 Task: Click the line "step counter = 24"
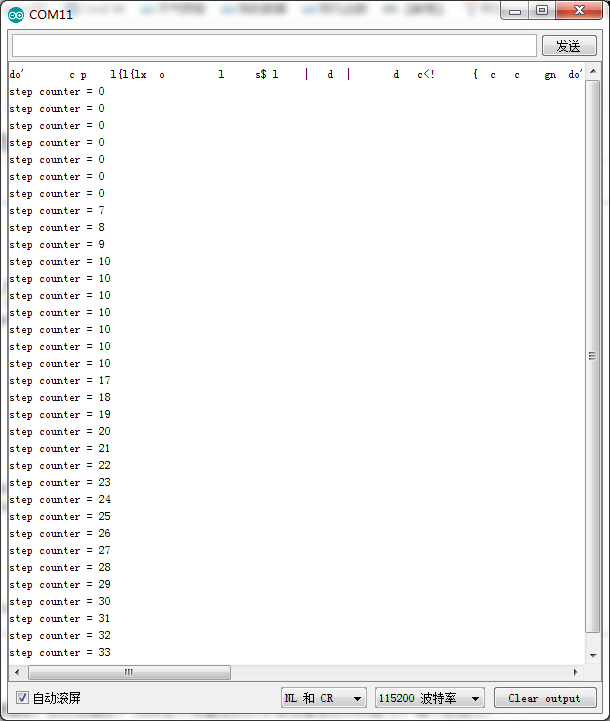point(60,500)
